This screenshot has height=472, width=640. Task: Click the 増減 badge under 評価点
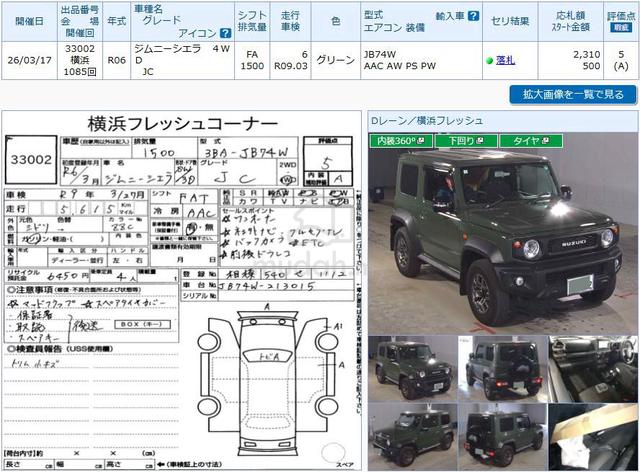(621, 27)
